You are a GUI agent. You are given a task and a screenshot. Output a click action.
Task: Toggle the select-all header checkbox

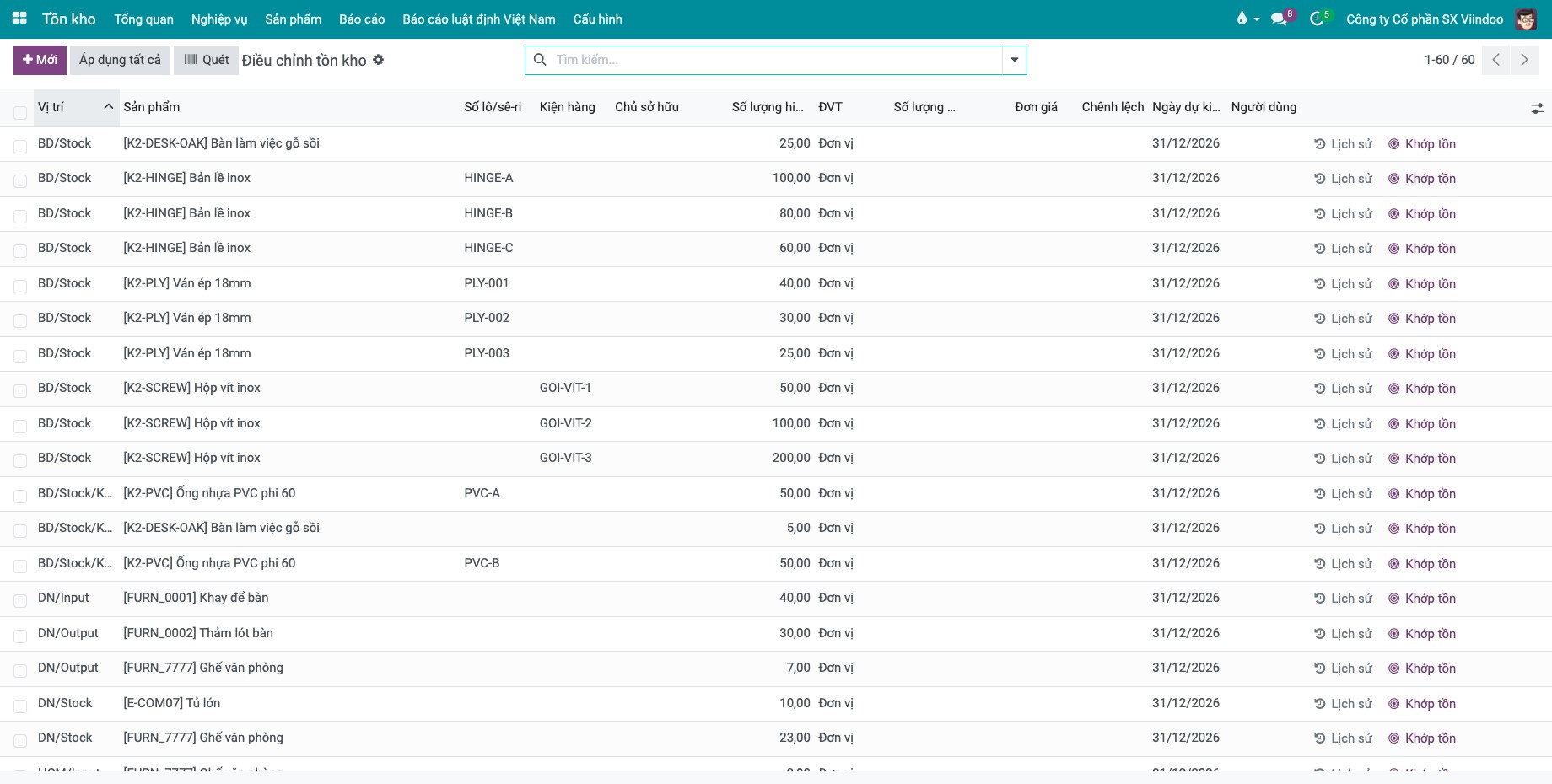click(x=20, y=112)
